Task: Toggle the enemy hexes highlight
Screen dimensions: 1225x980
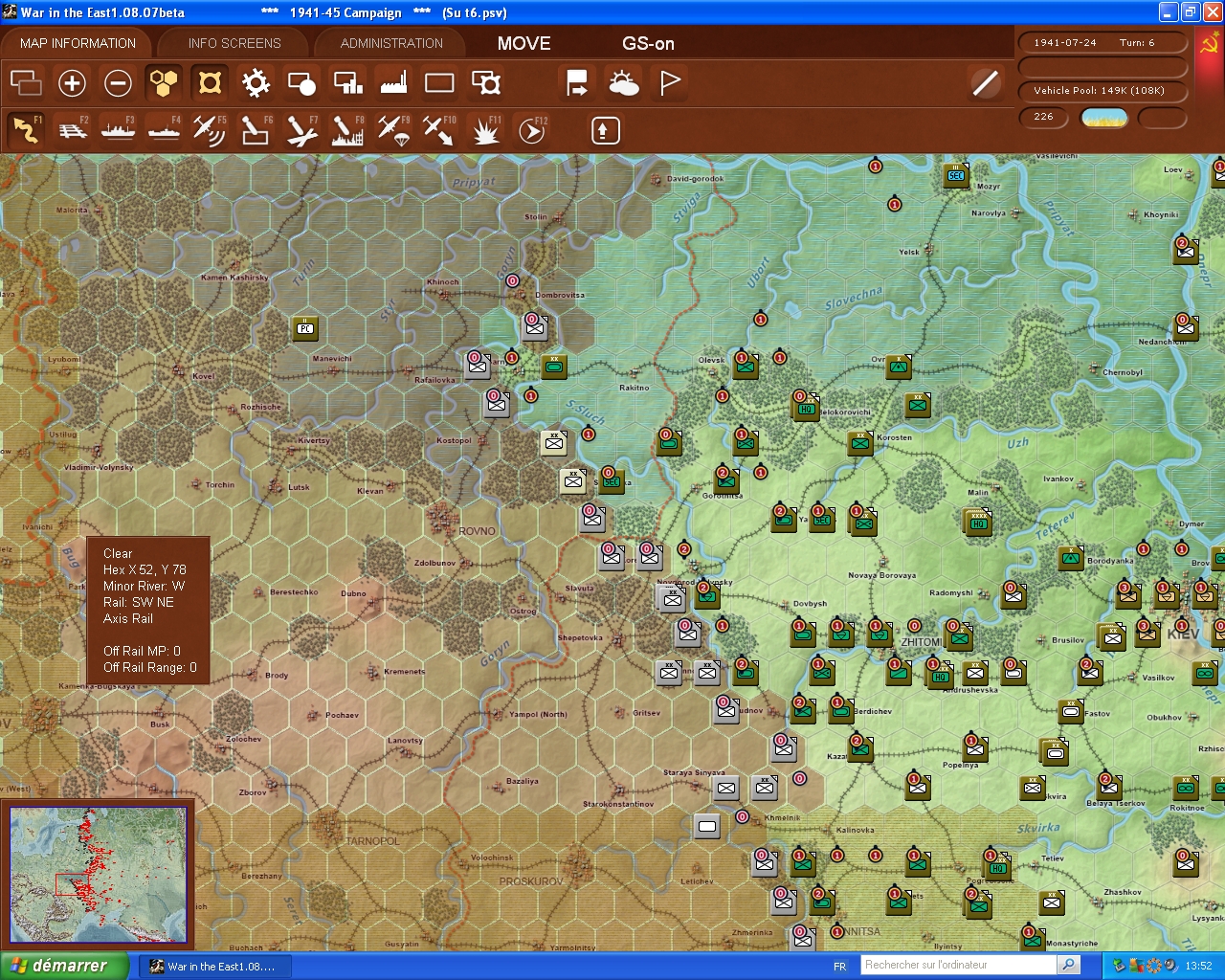Action: [x=210, y=83]
